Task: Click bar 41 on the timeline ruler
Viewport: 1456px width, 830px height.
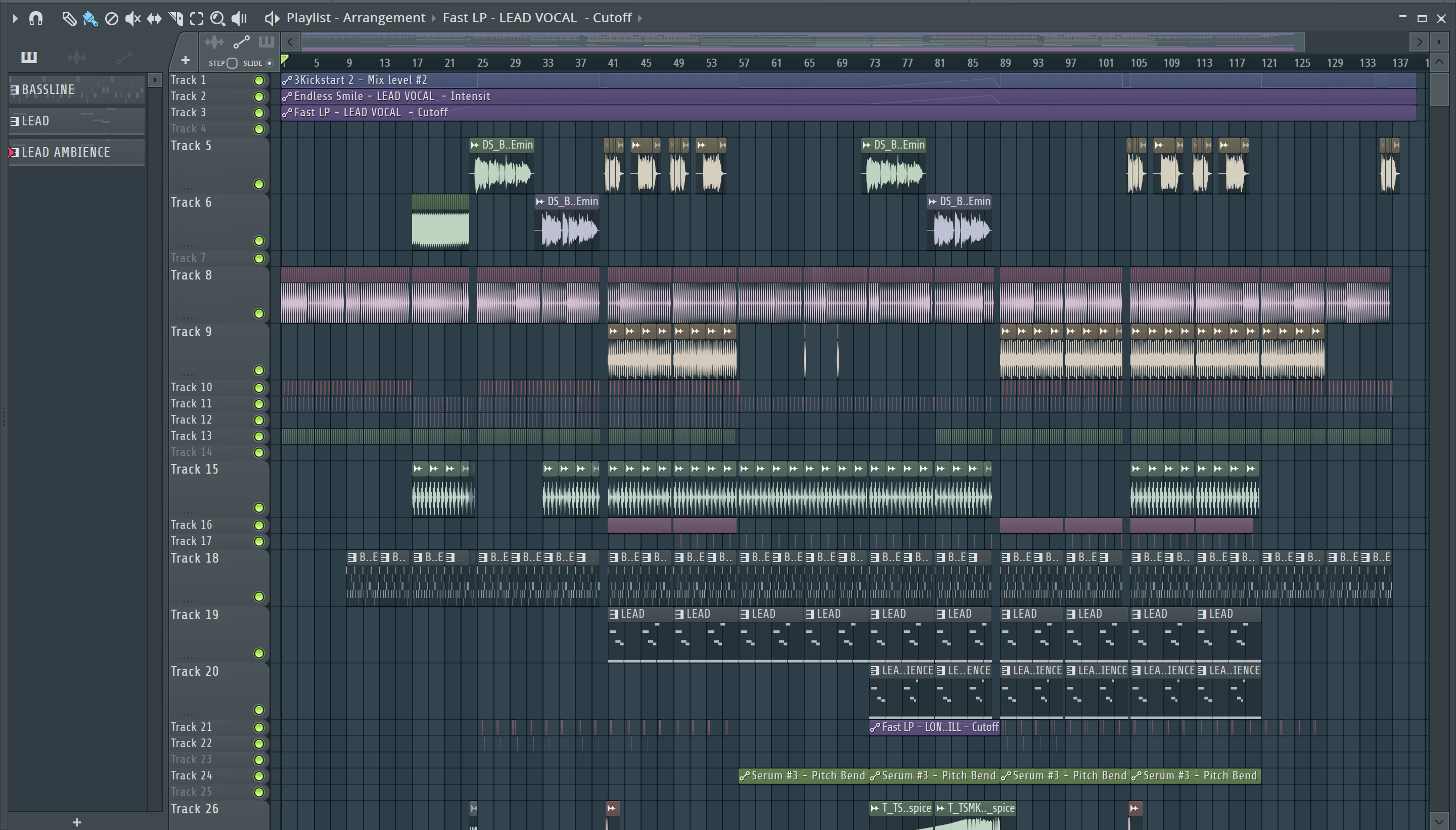Action: coord(613,63)
